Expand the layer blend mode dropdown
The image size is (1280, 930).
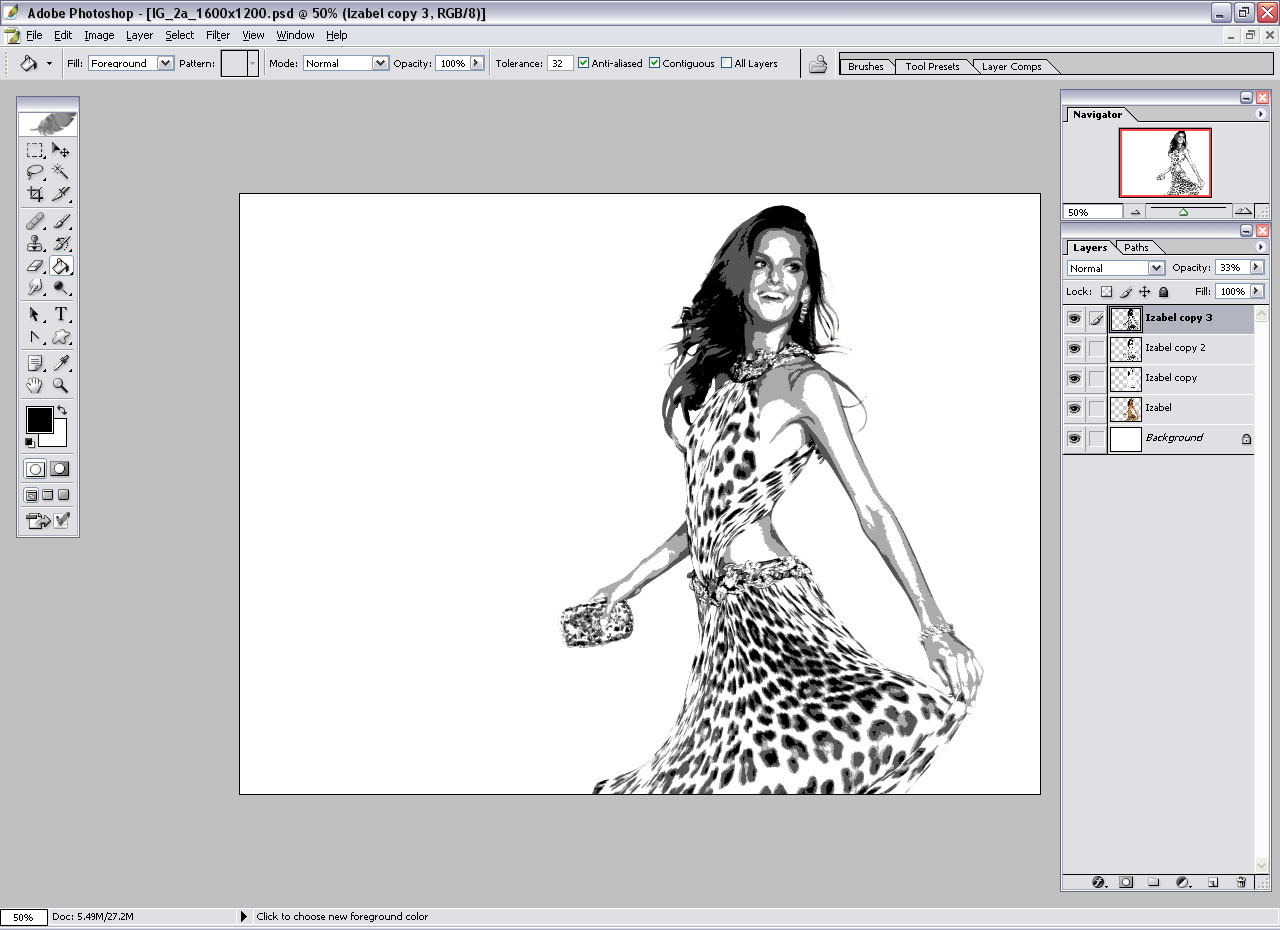[x=1156, y=268]
